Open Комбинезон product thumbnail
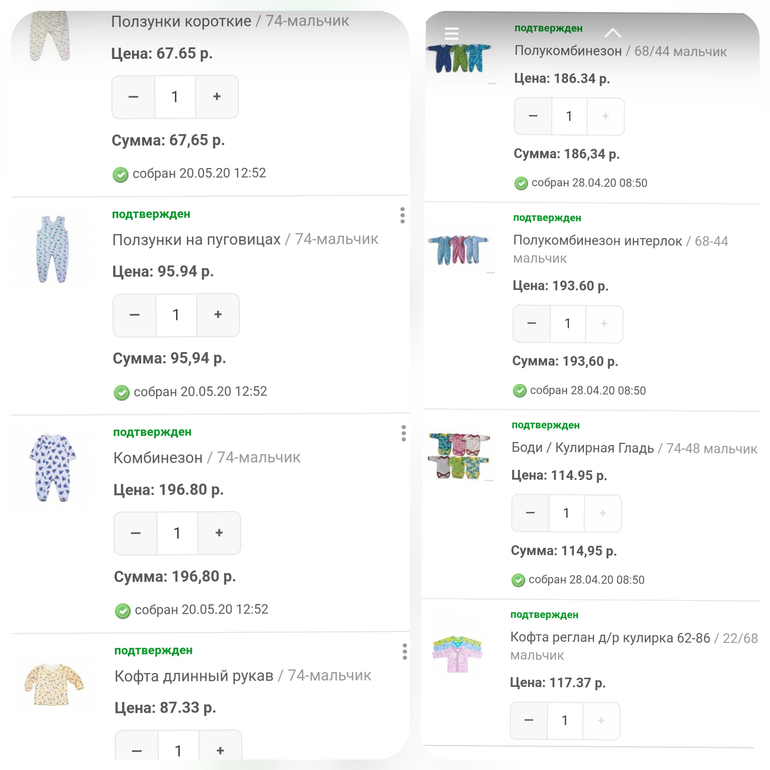Image resolution: width=770 pixels, height=770 pixels. coord(53,467)
